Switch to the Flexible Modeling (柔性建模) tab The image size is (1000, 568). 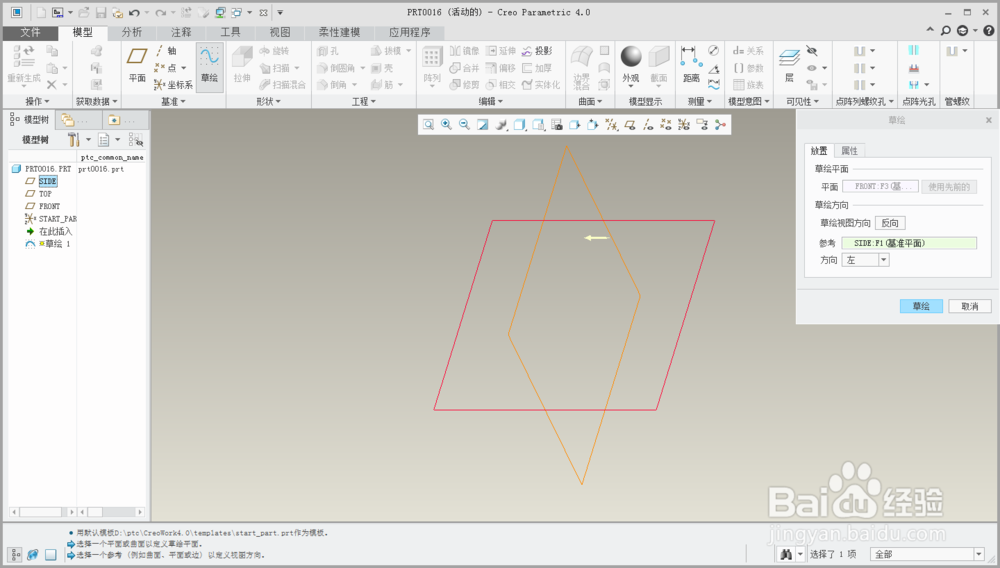339,32
